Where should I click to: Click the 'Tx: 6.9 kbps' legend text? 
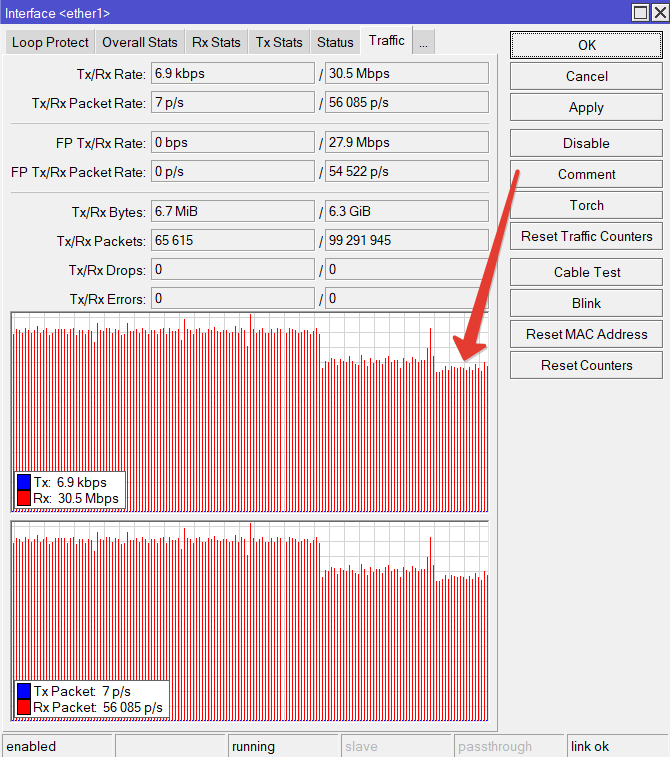(70, 482)
